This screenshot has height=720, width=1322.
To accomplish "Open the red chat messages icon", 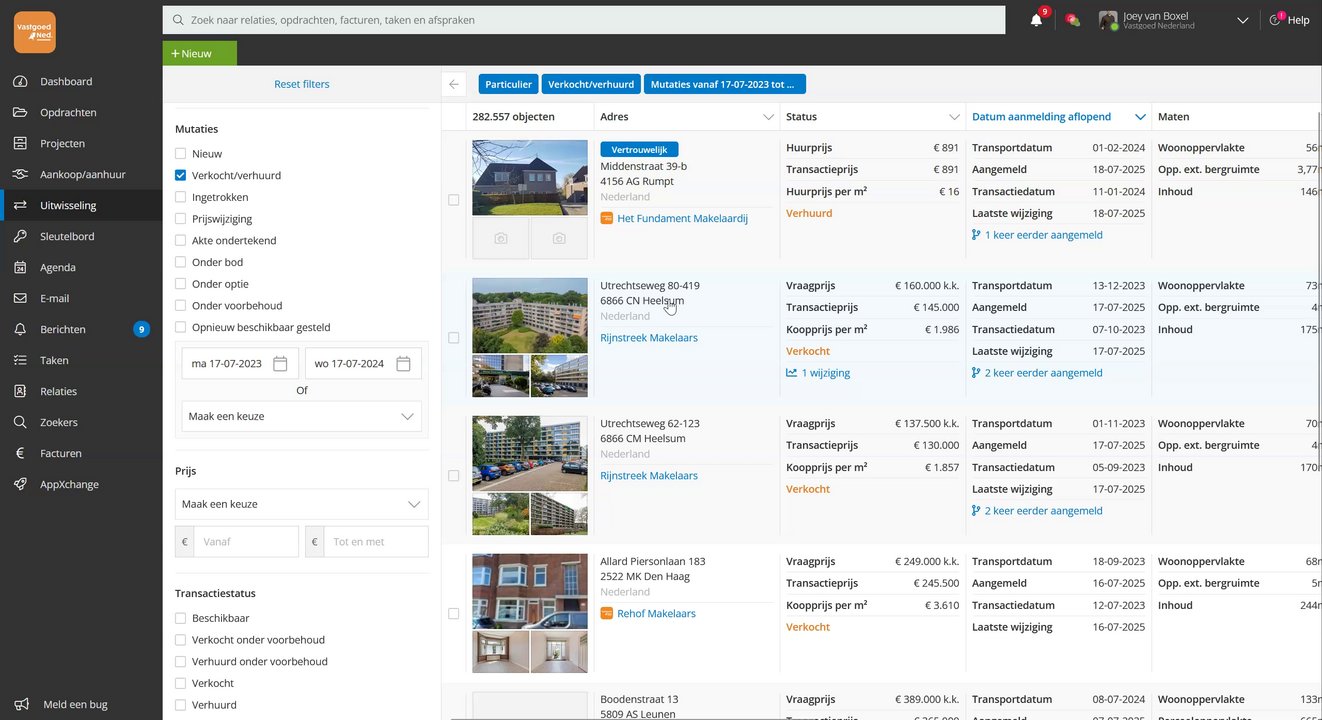I will point(1072,20).
